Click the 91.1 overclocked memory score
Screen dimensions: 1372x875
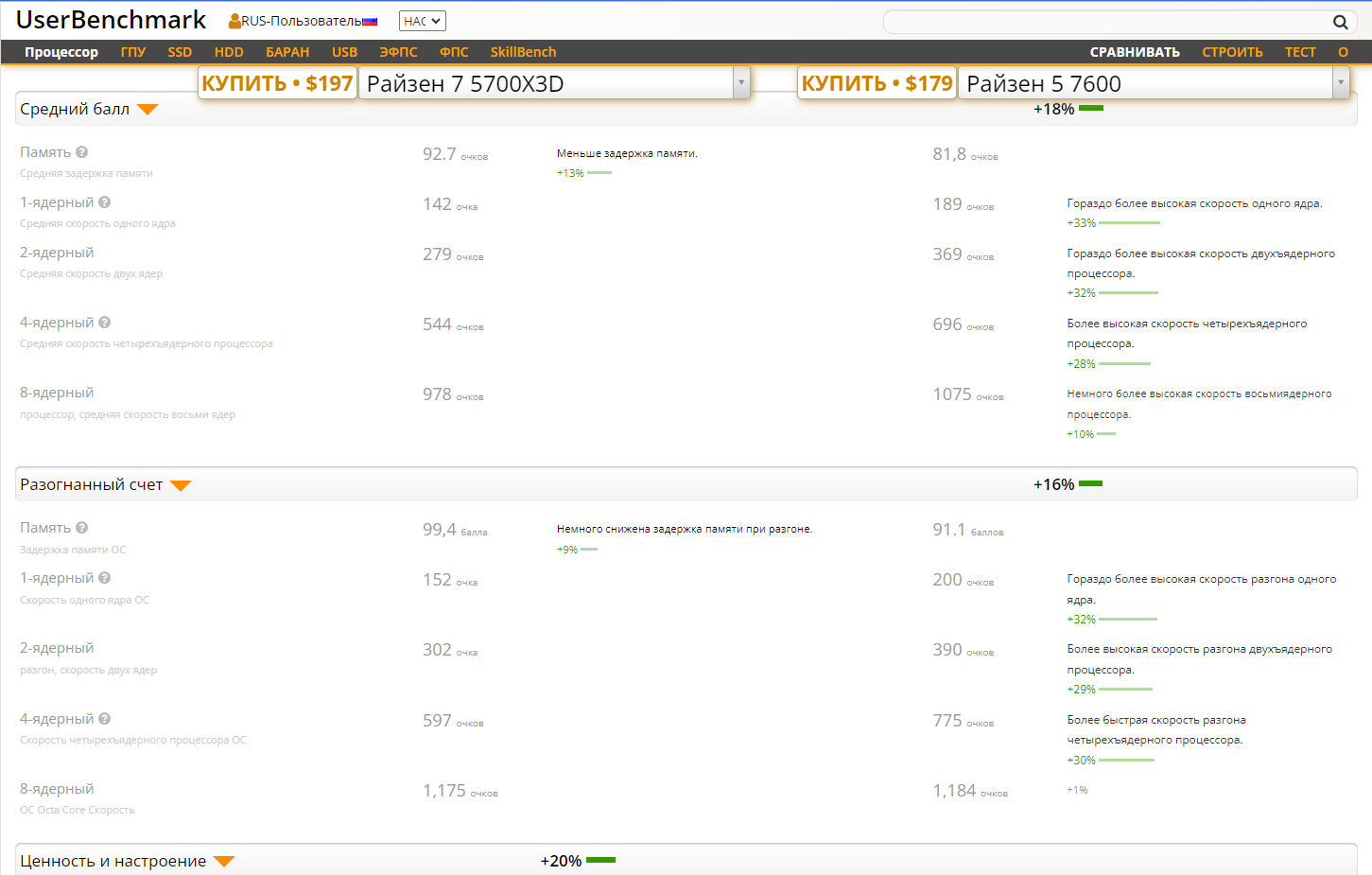click(949, 530)
